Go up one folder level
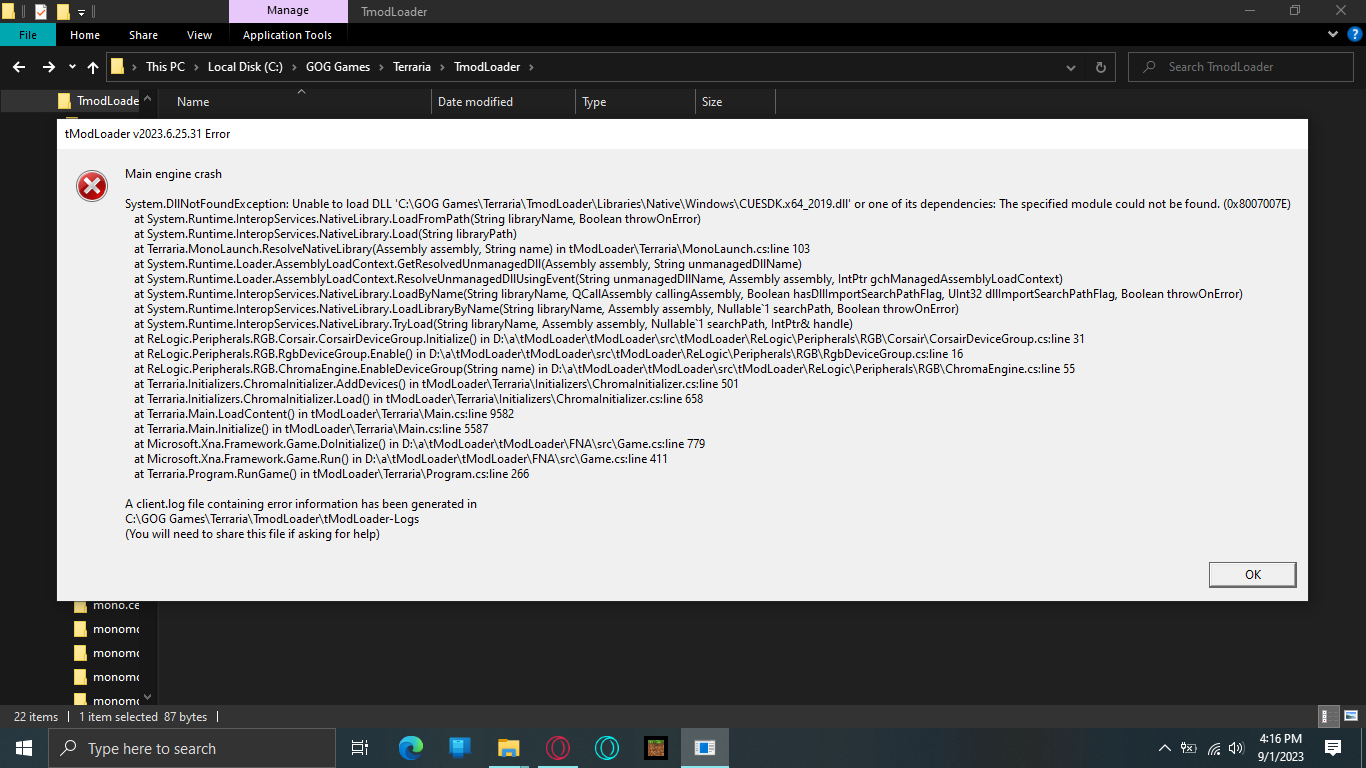 [x=93, y=67]
